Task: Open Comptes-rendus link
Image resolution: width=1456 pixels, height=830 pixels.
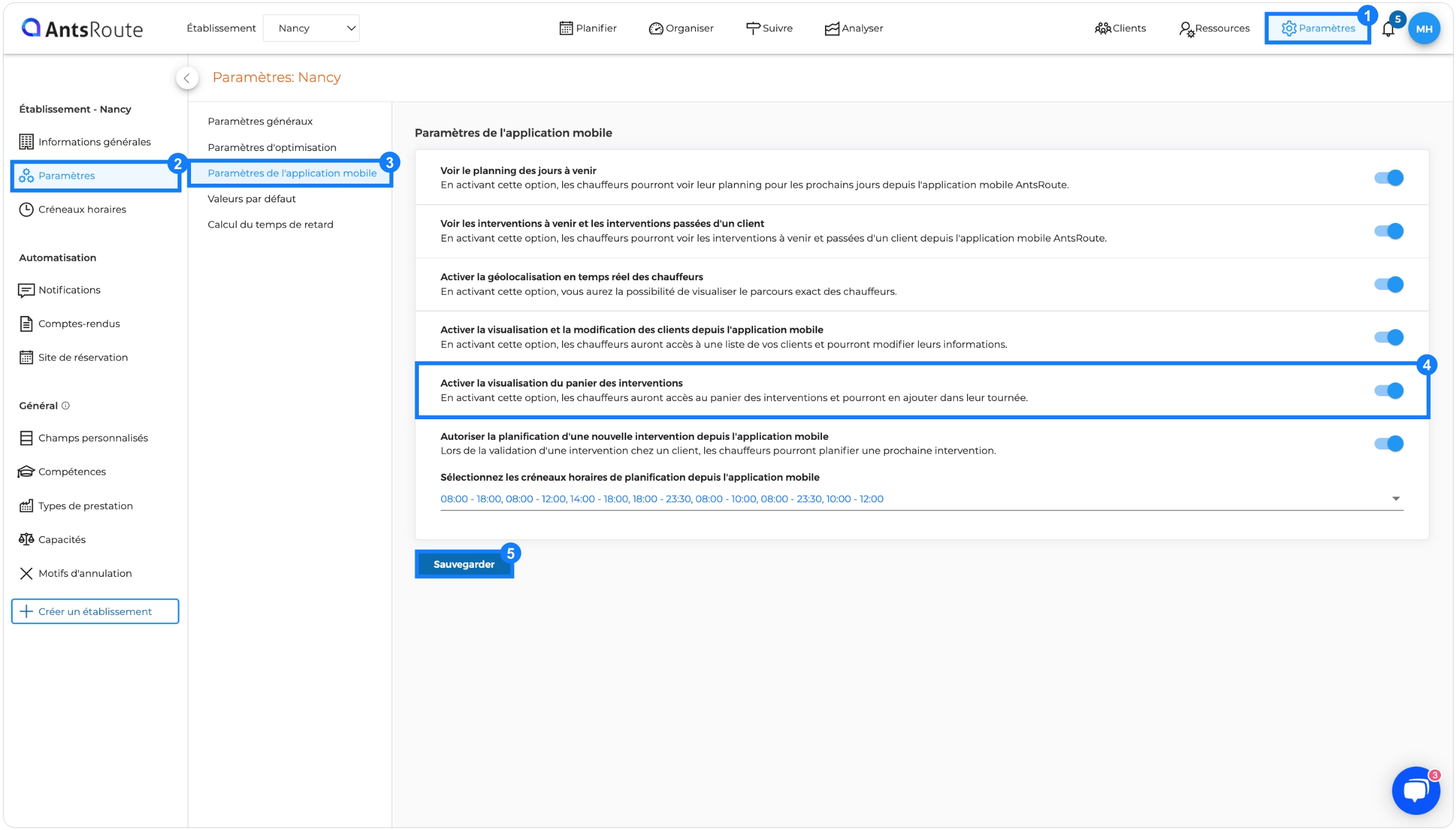Action: 79,324
